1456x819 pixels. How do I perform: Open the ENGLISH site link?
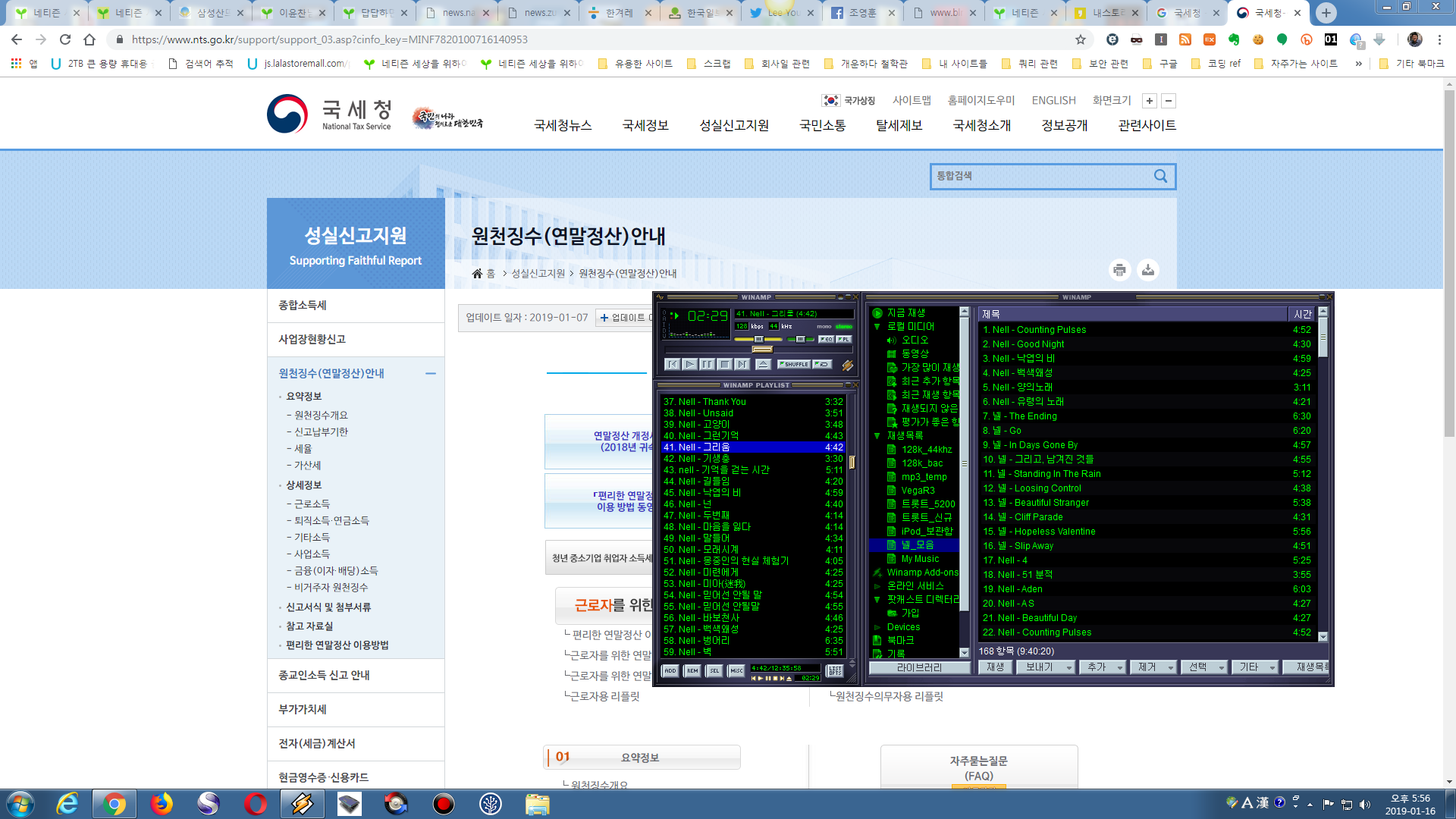(1053, 101)
